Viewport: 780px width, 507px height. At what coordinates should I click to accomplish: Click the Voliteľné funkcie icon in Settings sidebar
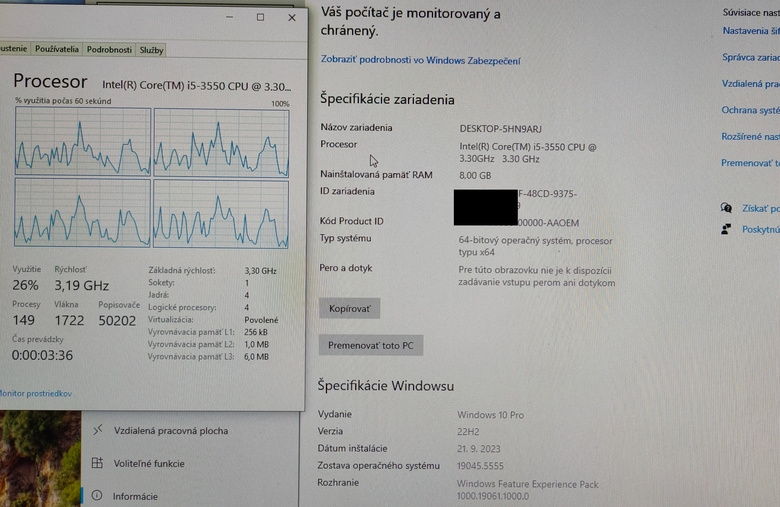[x=98, y=463]
